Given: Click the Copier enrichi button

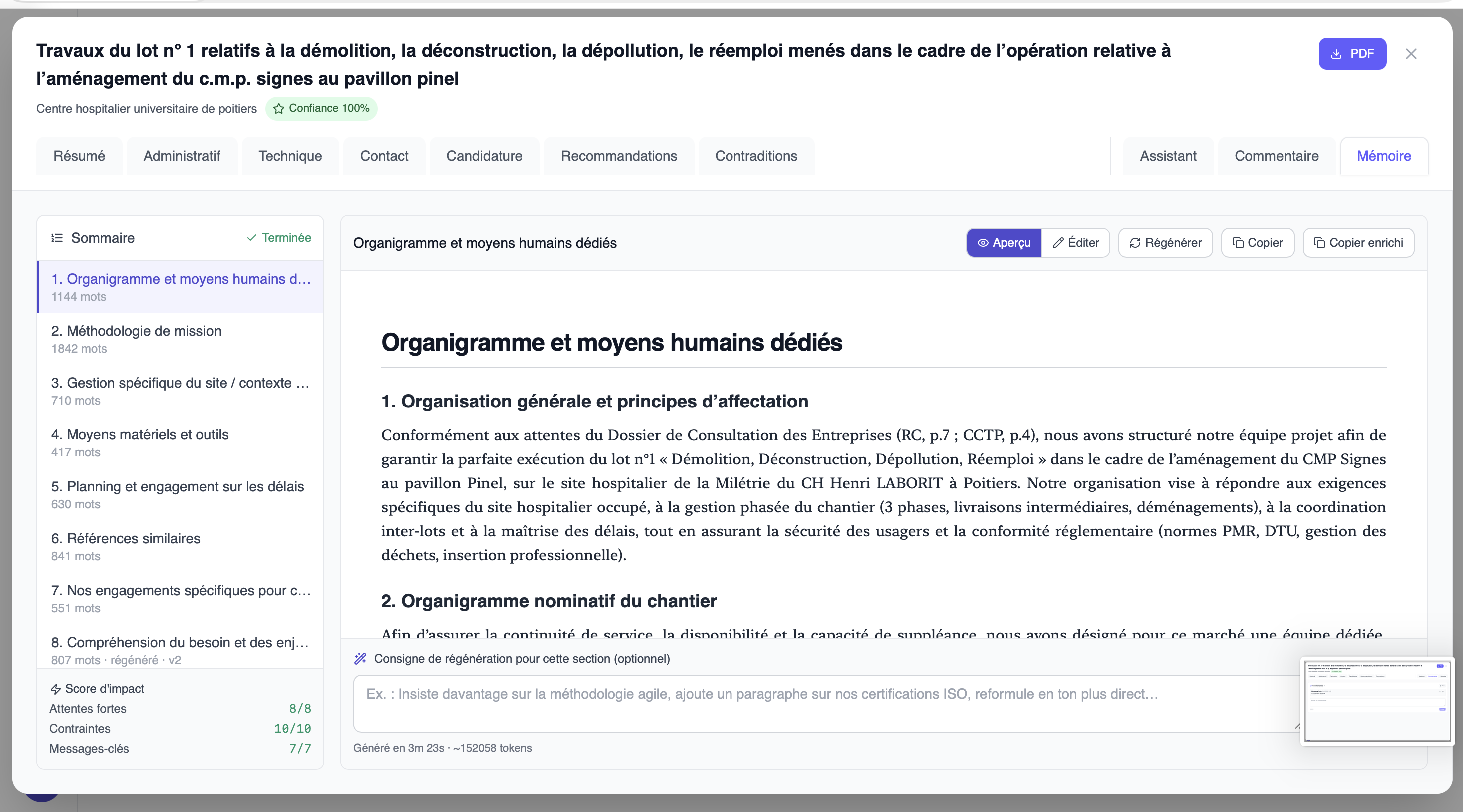Looking at the screenshot, I should click(1358, 243).
